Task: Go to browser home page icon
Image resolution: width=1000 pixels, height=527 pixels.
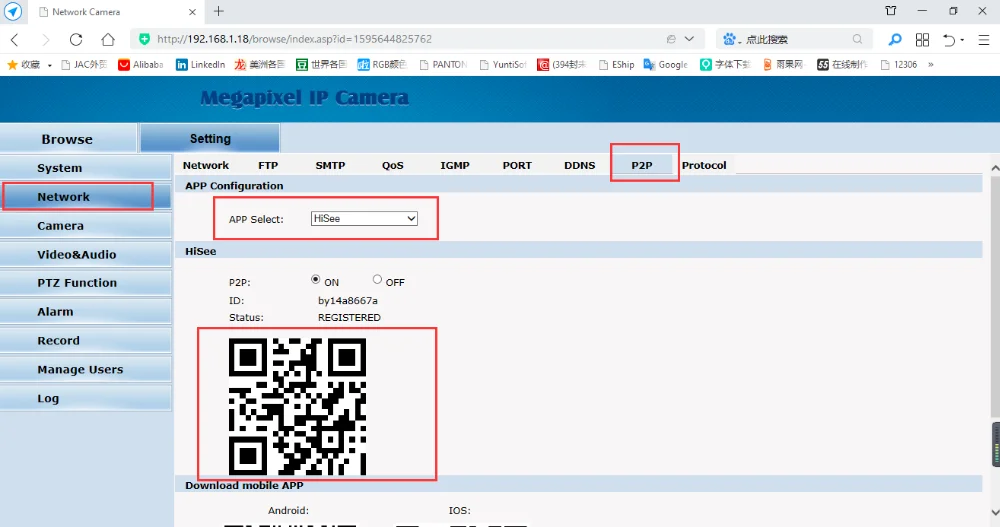Action: (x=108, y=40)
